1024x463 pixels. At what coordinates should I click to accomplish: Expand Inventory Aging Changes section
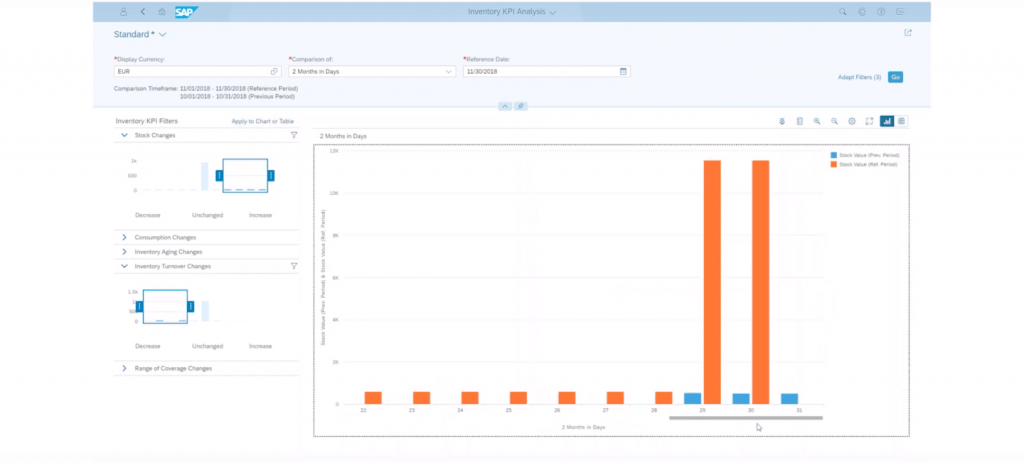125,251
